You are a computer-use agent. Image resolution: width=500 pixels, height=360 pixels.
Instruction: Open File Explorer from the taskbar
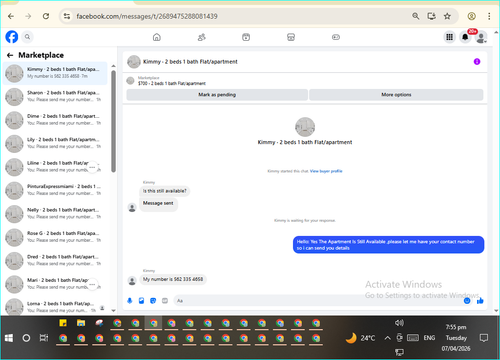click(x=81, y=323)
